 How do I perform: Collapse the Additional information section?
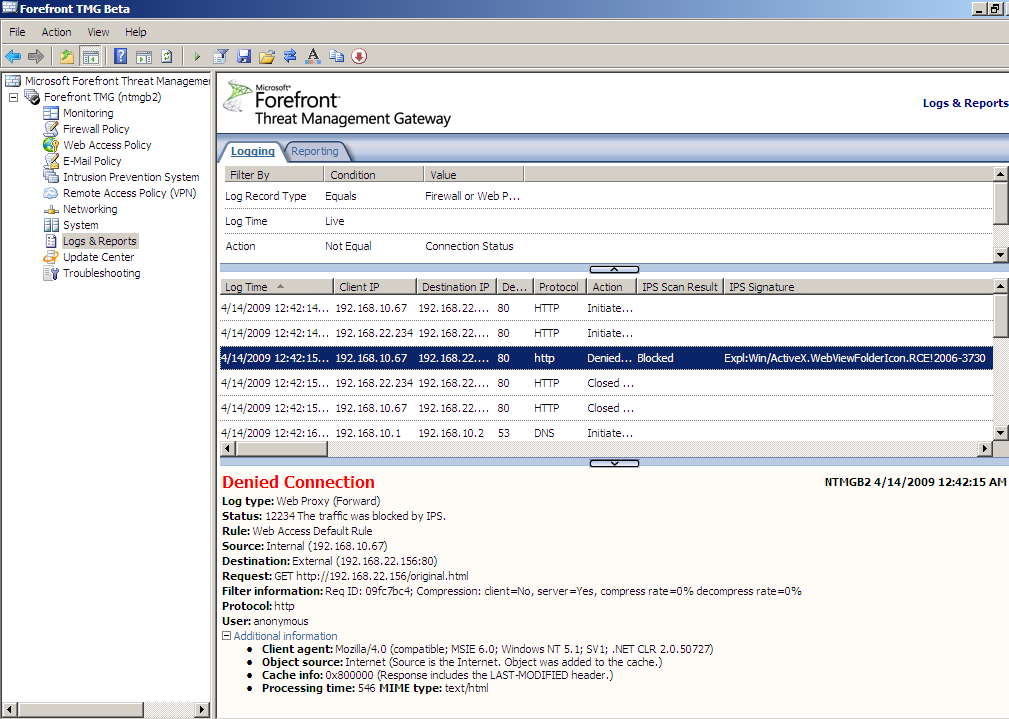[x=227, y=635]
